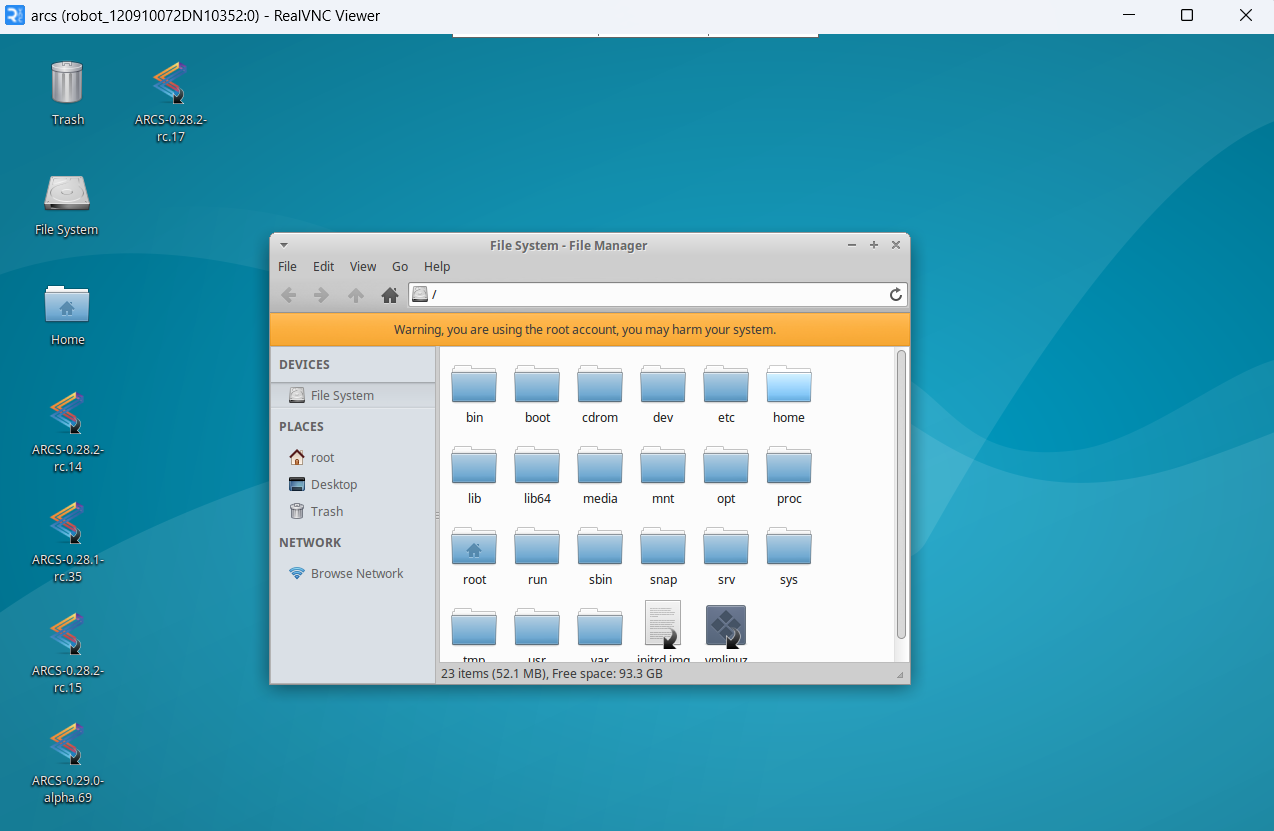Select the initrd.img file icon
Viewport: 1274px width, 831px height.
coord(663,625)
